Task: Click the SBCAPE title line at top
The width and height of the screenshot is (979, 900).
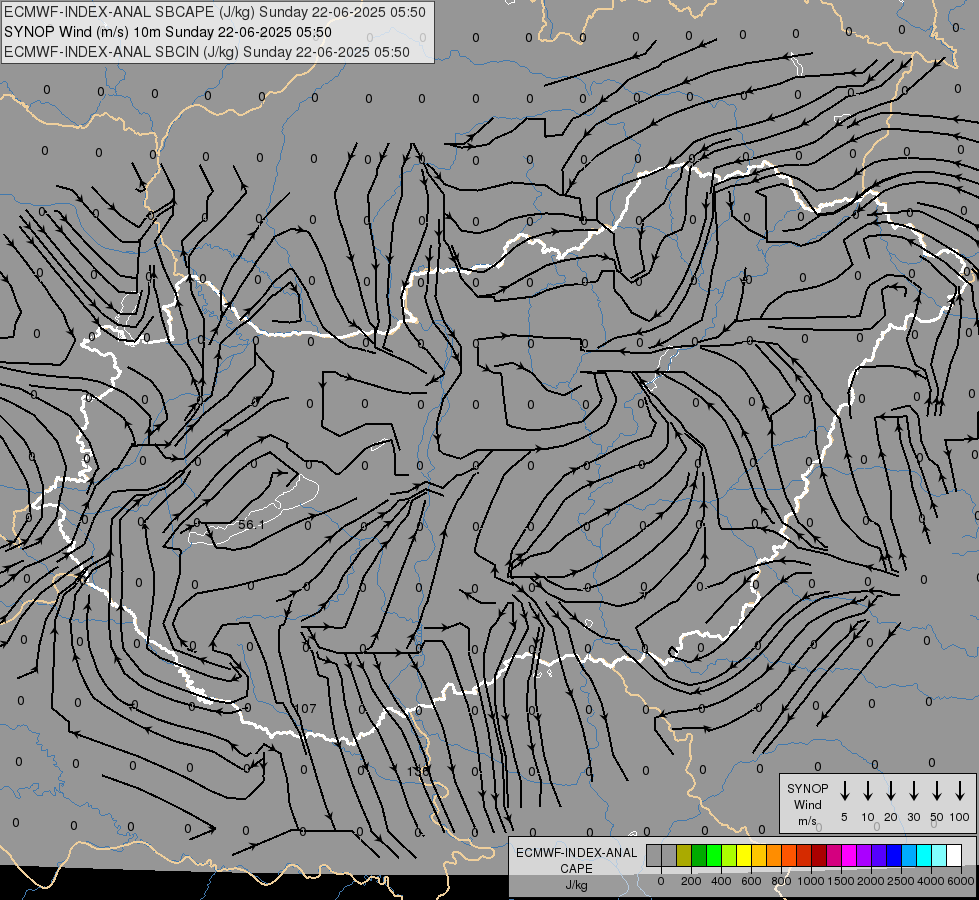Action: tap(215, 12)
